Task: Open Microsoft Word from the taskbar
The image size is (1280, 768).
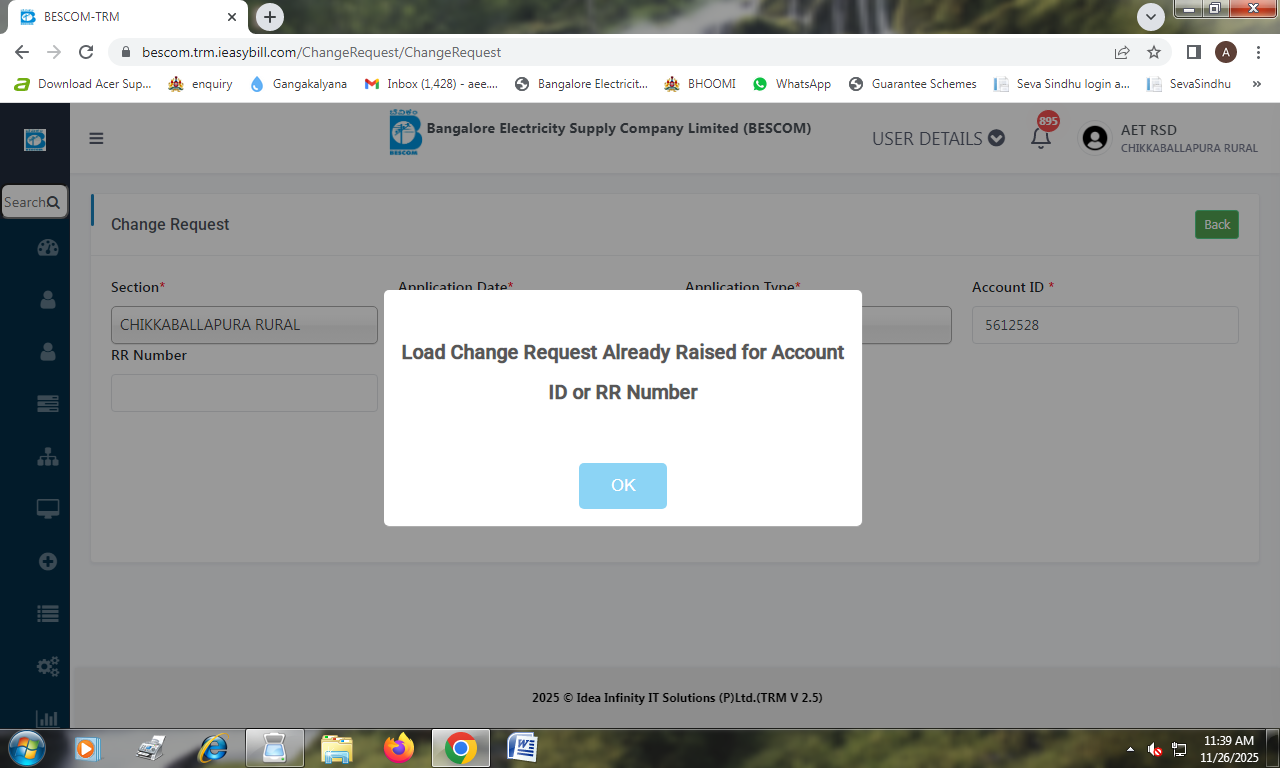Action: [523, 747]
